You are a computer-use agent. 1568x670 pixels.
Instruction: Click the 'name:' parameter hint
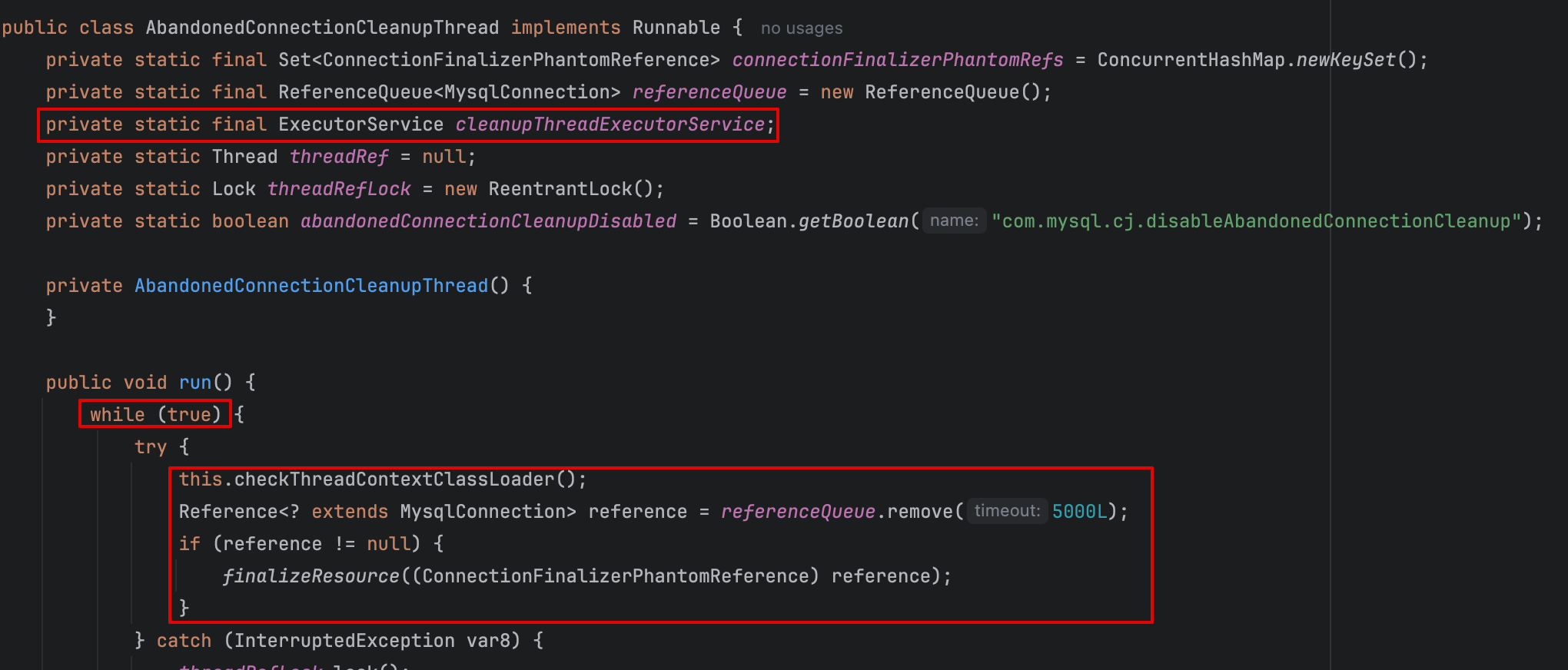coord(954,221)
